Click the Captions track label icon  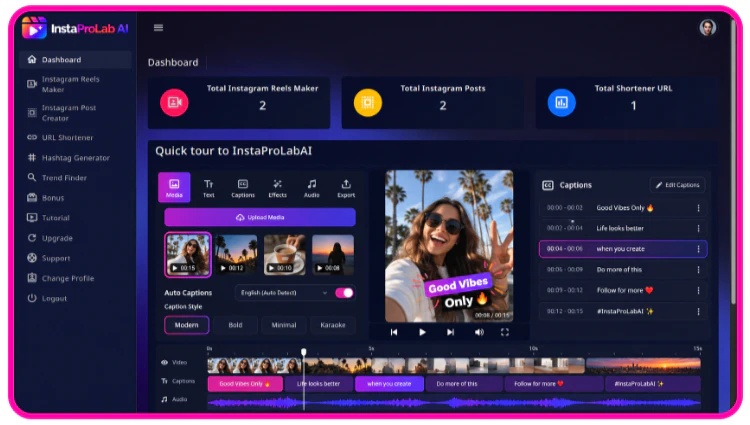point(164,381)
